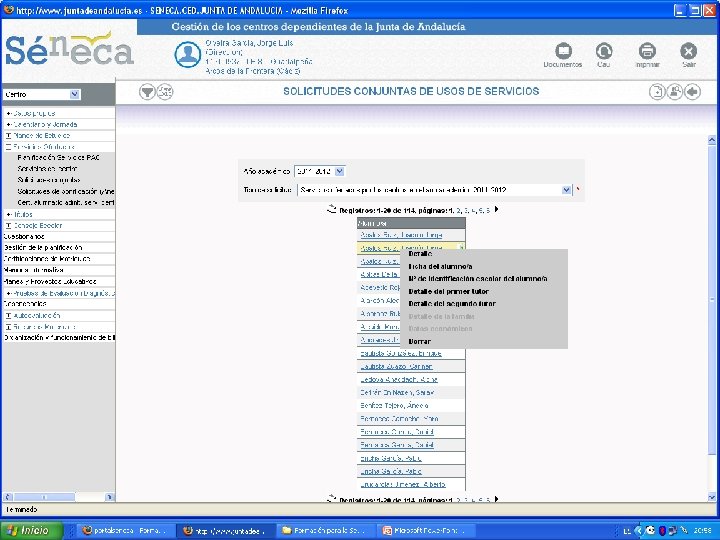Switch to portalseneca Firefox taskbar button
Screen dimensions: 720x540
(126, 531)
